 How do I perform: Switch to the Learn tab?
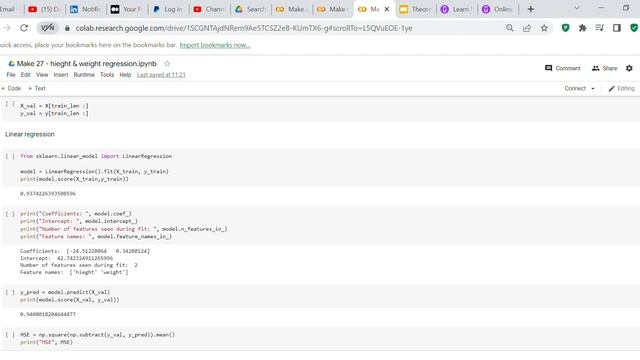(x=456, y=9)
